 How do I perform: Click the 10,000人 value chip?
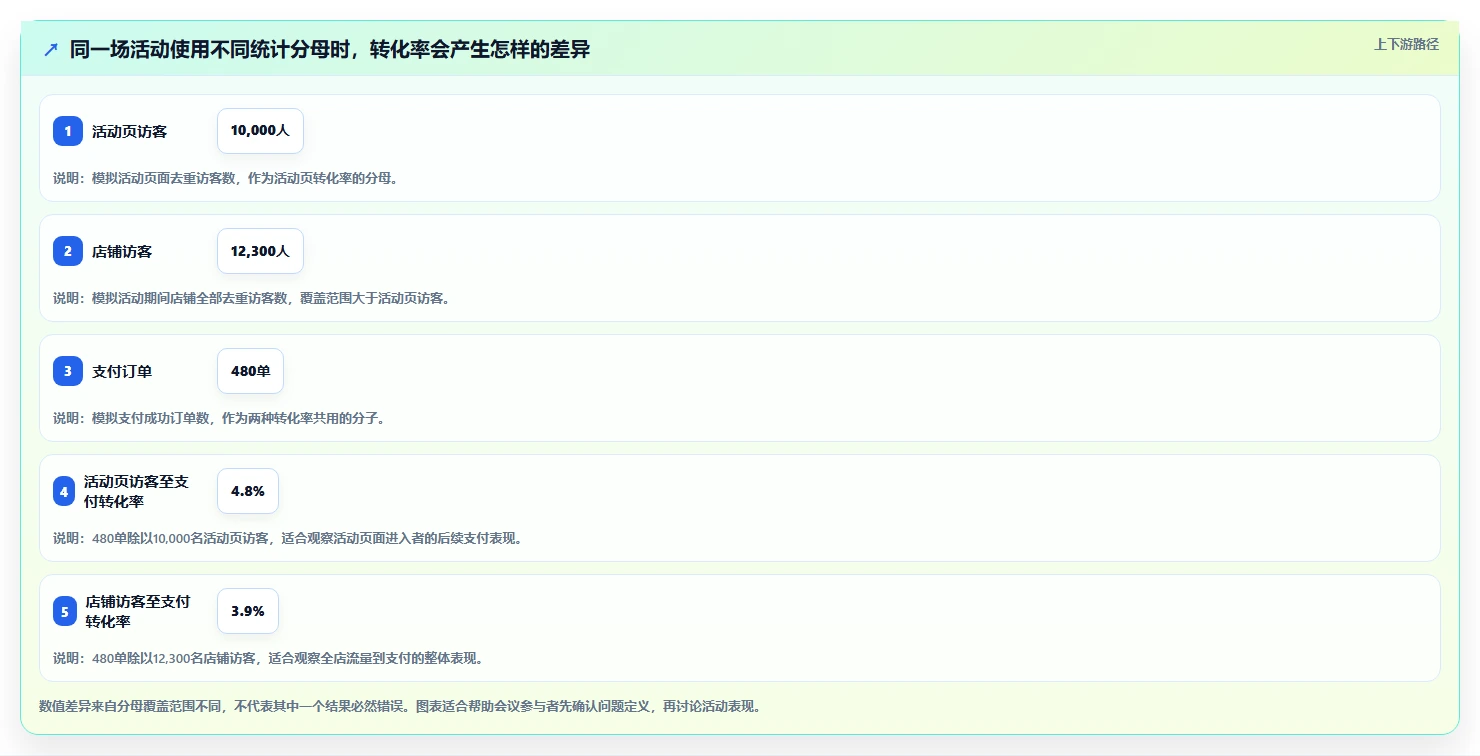tap(260, 131)
